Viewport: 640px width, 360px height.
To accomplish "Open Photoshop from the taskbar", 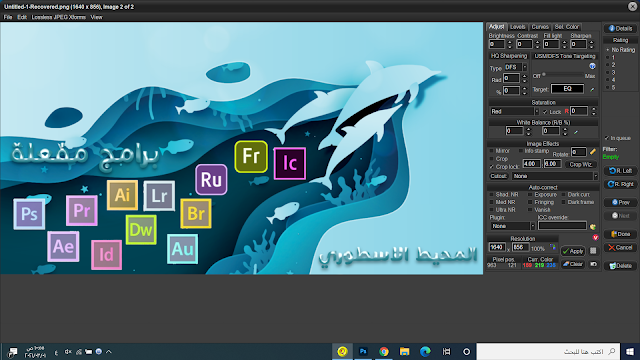I will [x=363, y=351].
